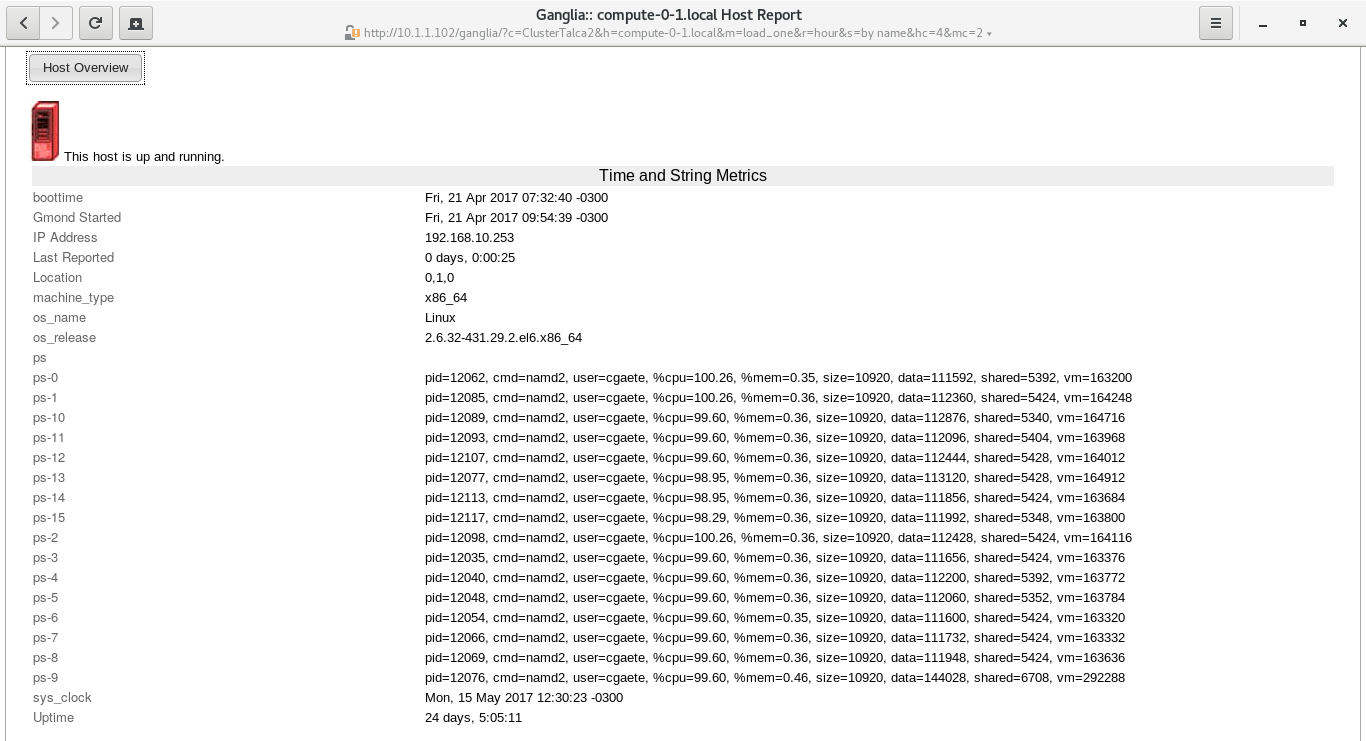Click the insecure lock icon beside the URL

coord(351,33)
